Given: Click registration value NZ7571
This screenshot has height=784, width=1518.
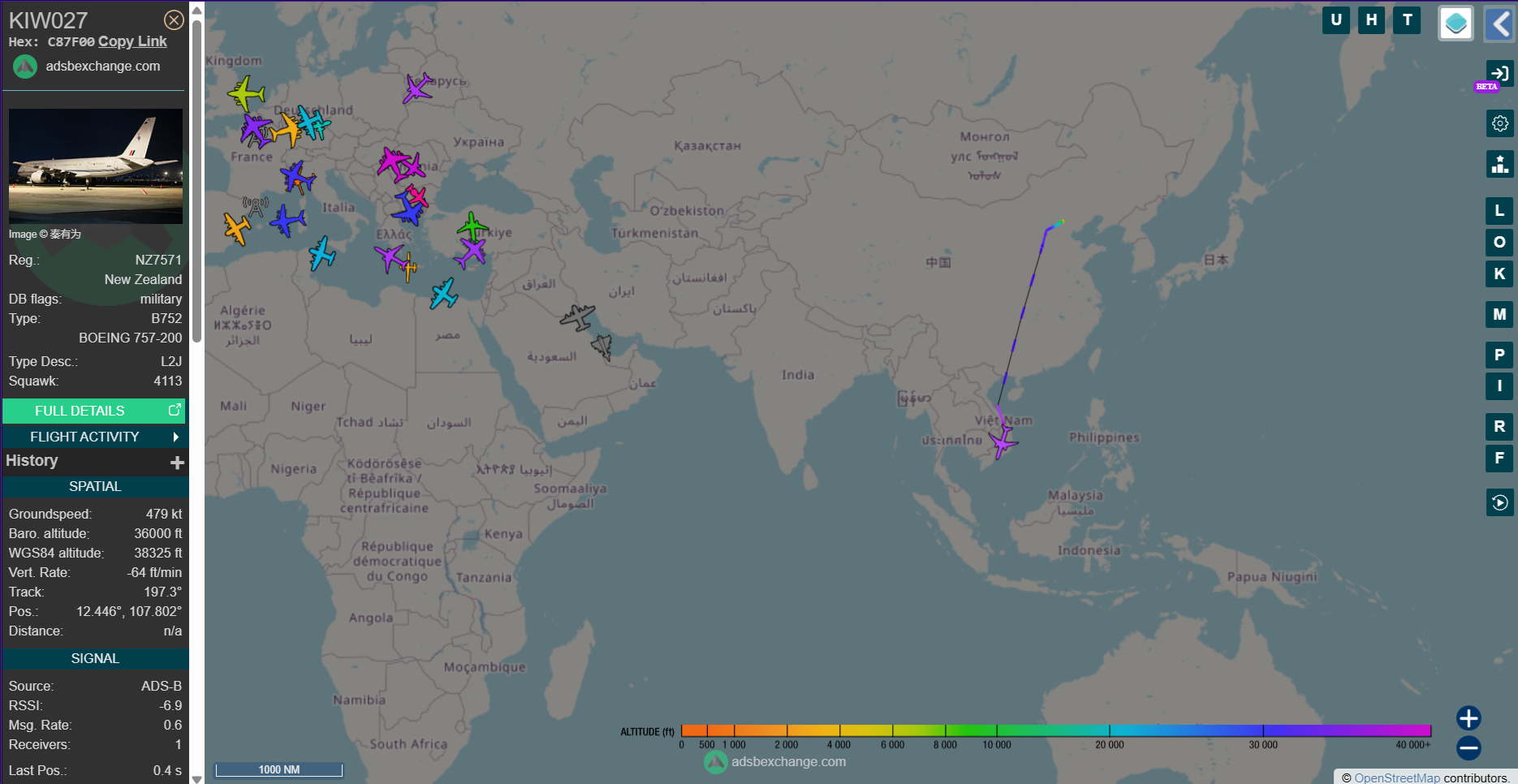Looking at the screenshot, I should [158, 260].
